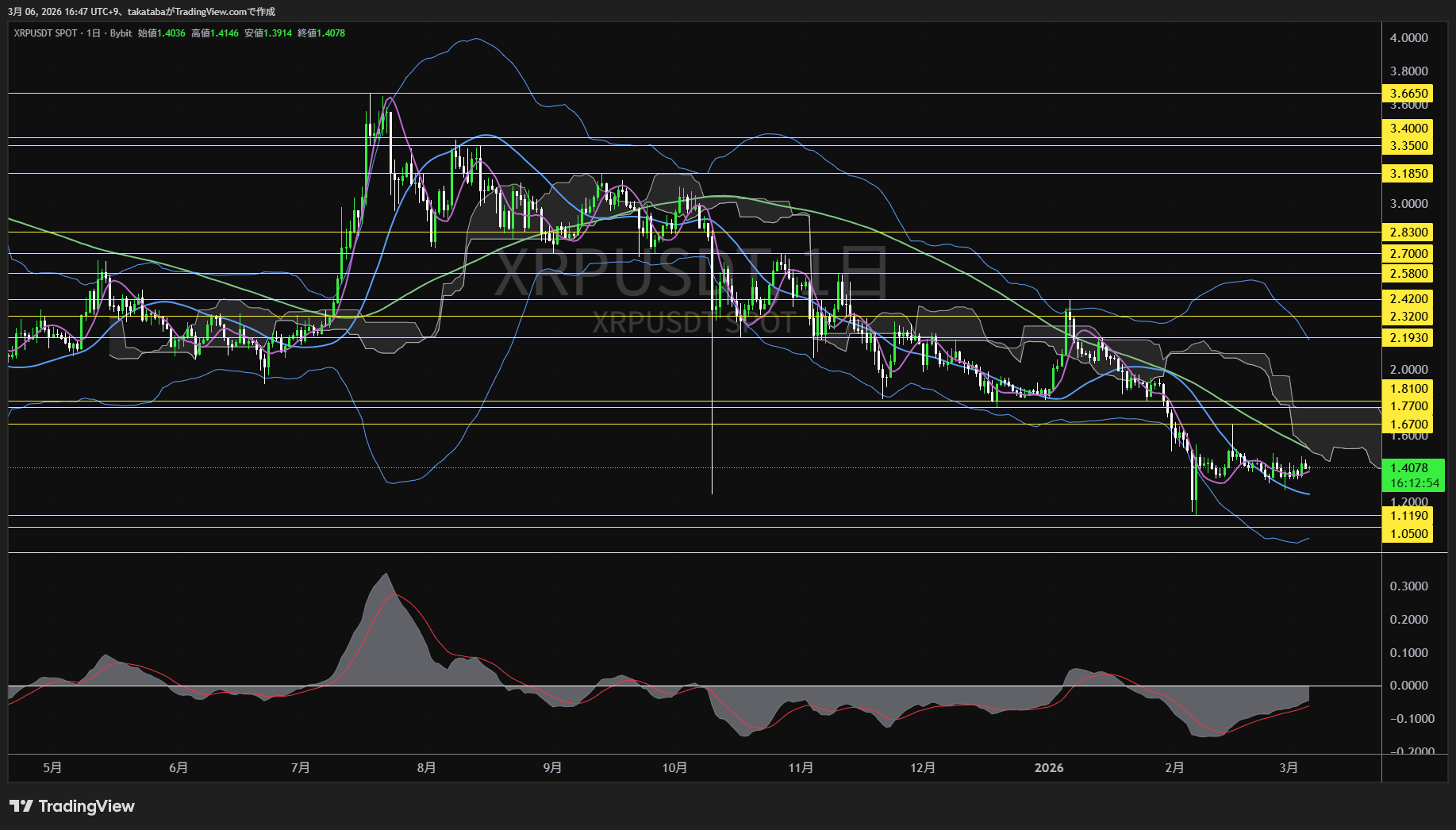Viewport: 1456px width, 830px height.
Task: Click the XRPUSDT SPOT symbol title
Action: pos(45,33)
